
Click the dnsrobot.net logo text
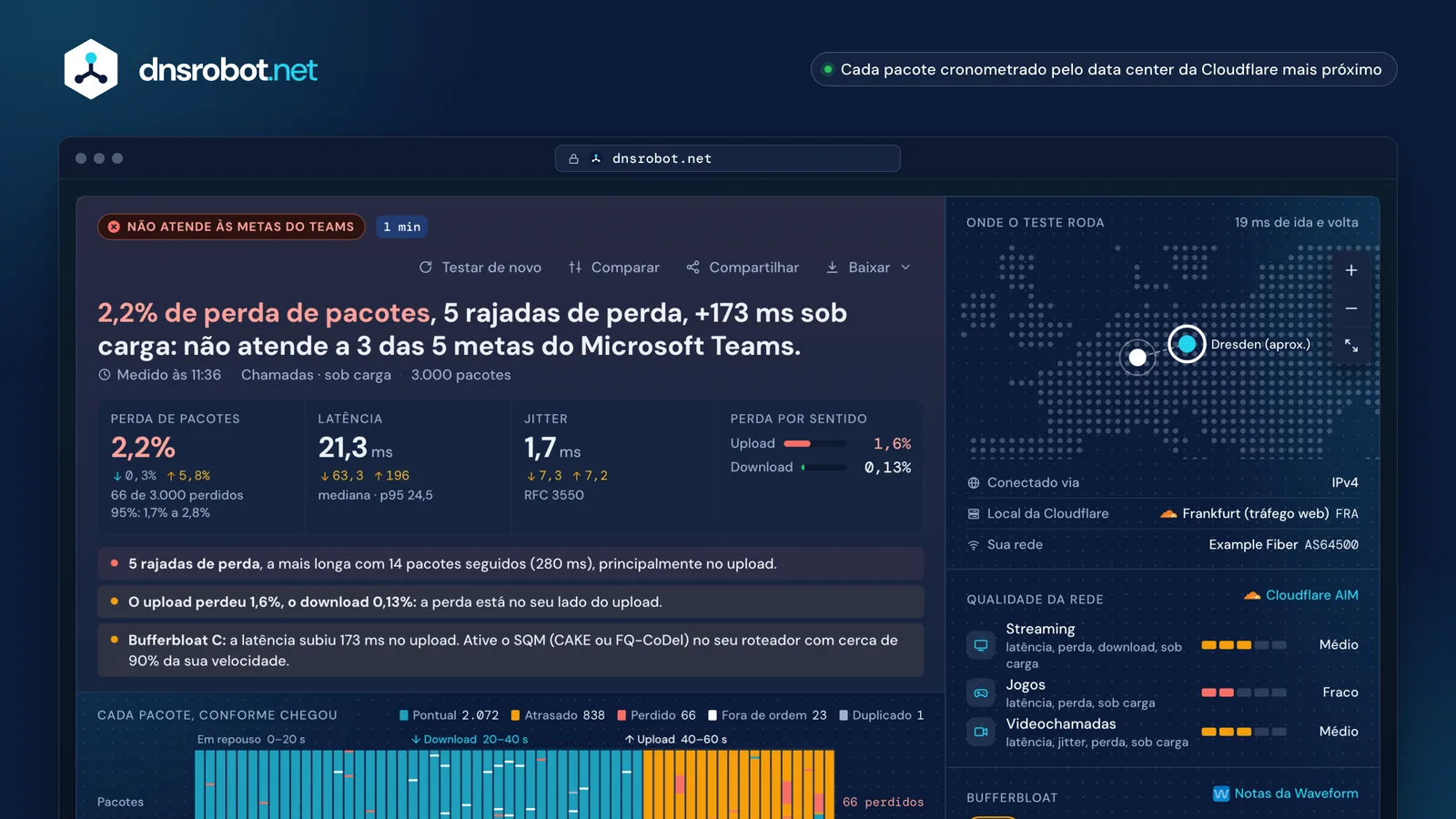228,70
